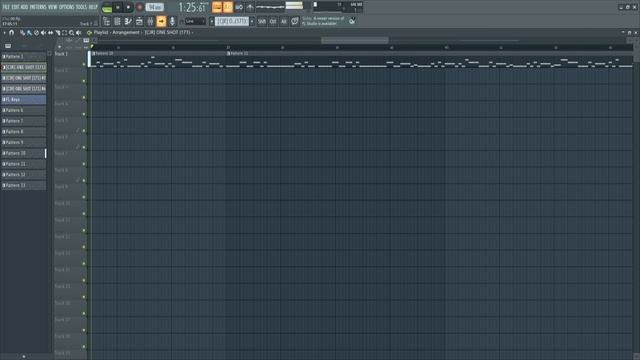Open the PATTERNS menu
This screenshot has width=640, height=360.
(x=38, y=7)
